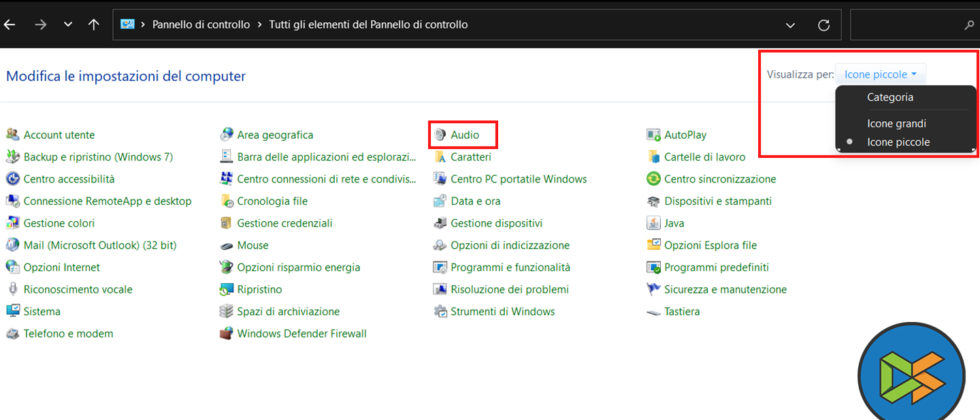Choose Categoria from the view menu
Image resolution: width=980 pixels, height=420 pixels.
click(x=890, y=97)
